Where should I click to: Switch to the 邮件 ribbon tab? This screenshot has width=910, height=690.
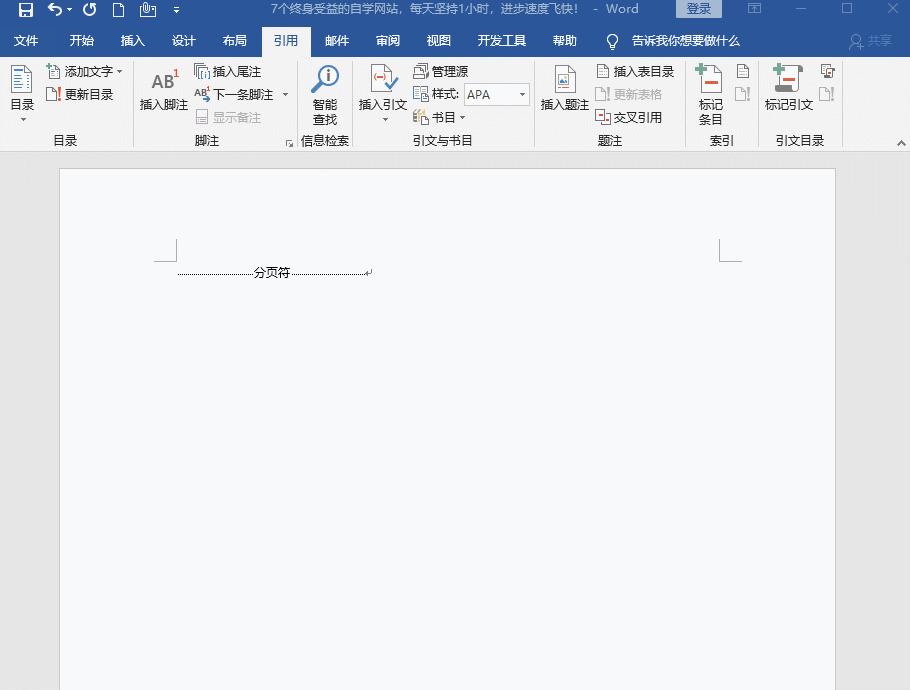pos(337,41)
